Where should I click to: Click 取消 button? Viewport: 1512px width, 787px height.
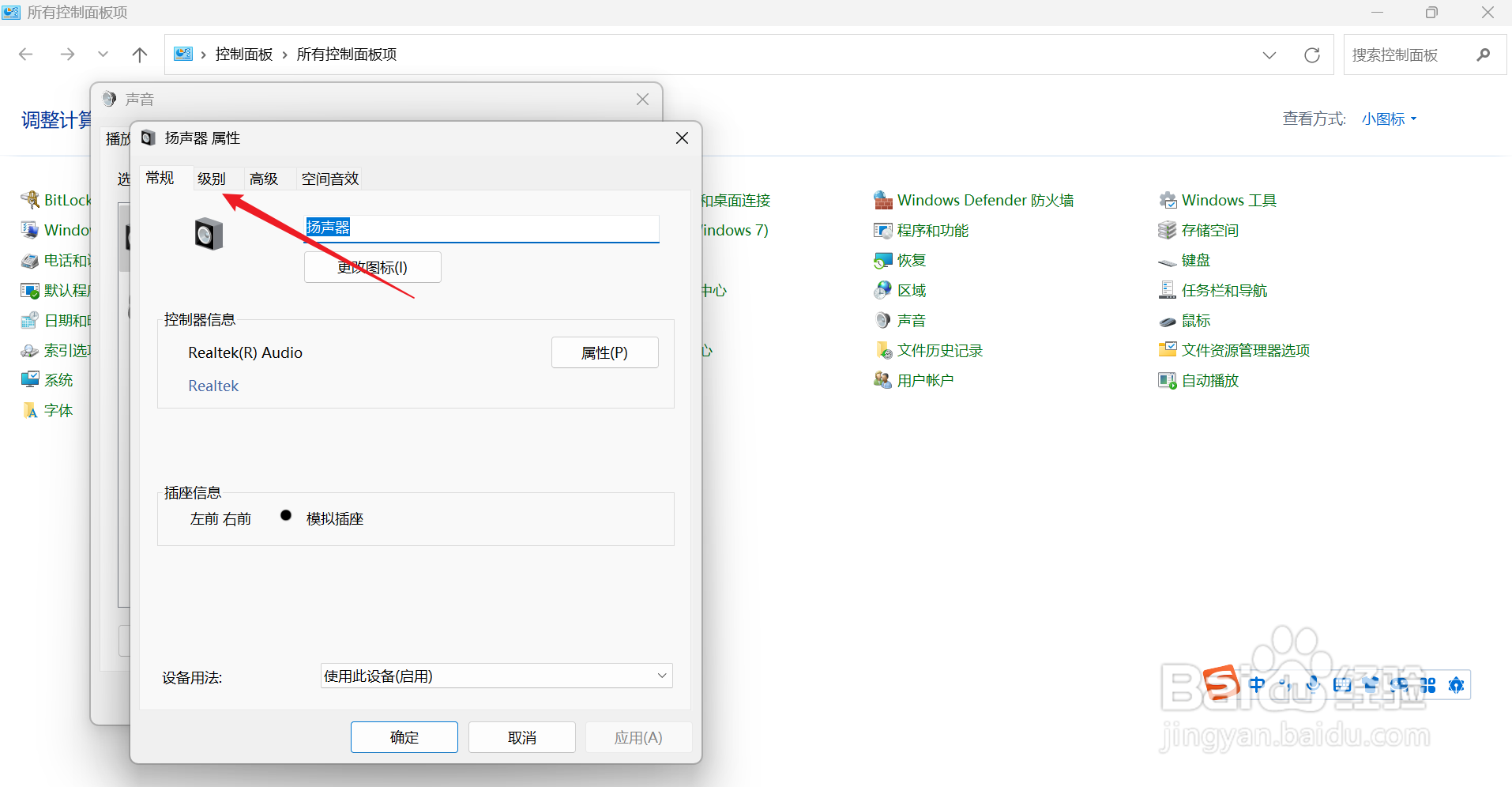click(522, 737)
